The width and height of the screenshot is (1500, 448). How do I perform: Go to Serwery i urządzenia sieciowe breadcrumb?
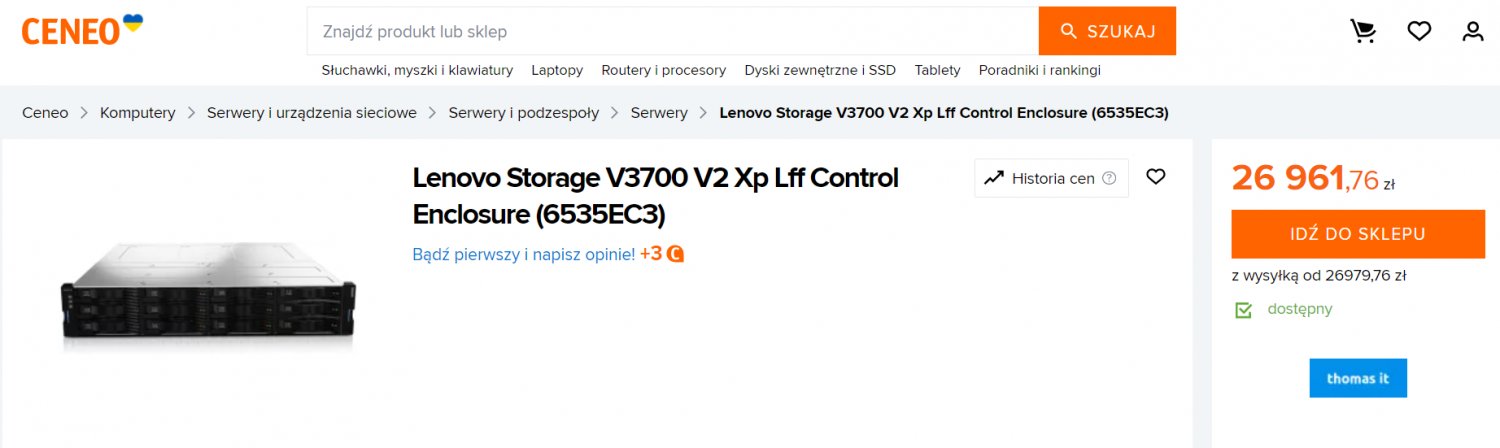coord(312,113)
